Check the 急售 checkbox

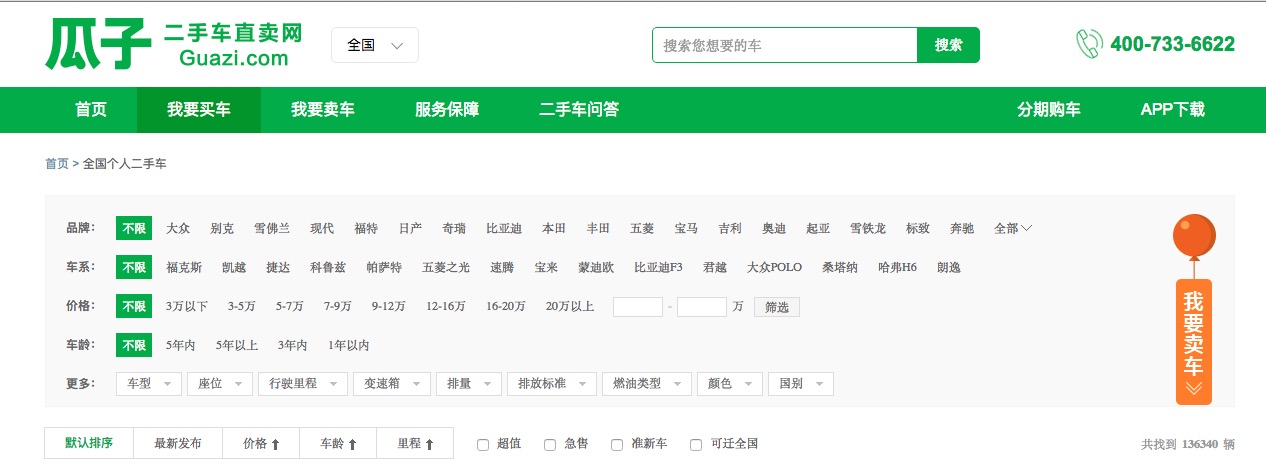tap(550, 444)
